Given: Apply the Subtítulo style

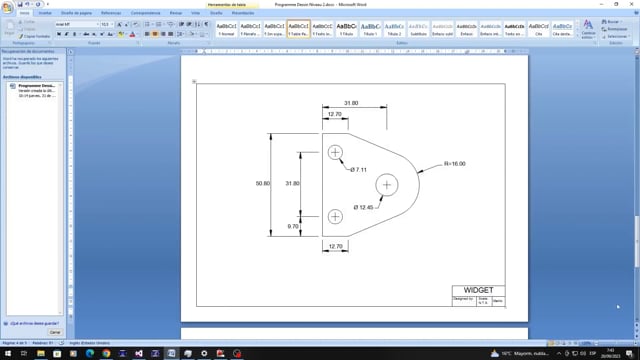Looking at the screenshot, I should pos(418,29).
